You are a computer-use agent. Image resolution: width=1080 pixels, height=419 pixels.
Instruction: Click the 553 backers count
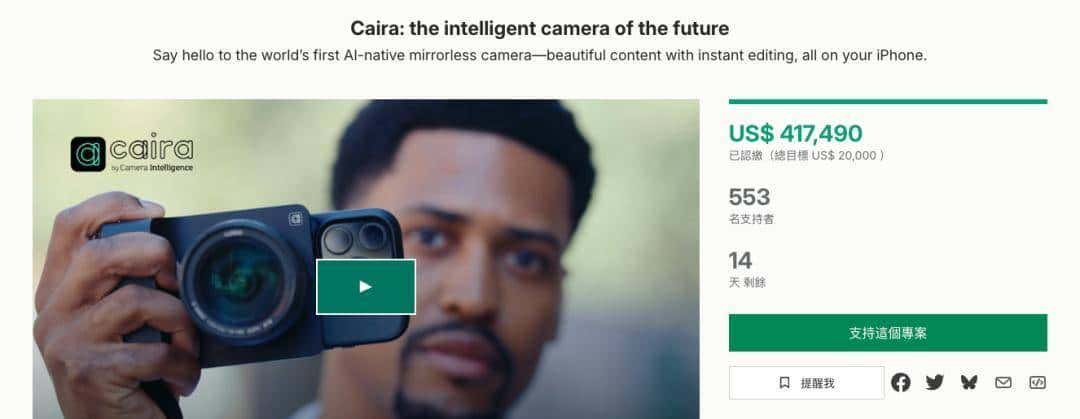click(749, 197)
